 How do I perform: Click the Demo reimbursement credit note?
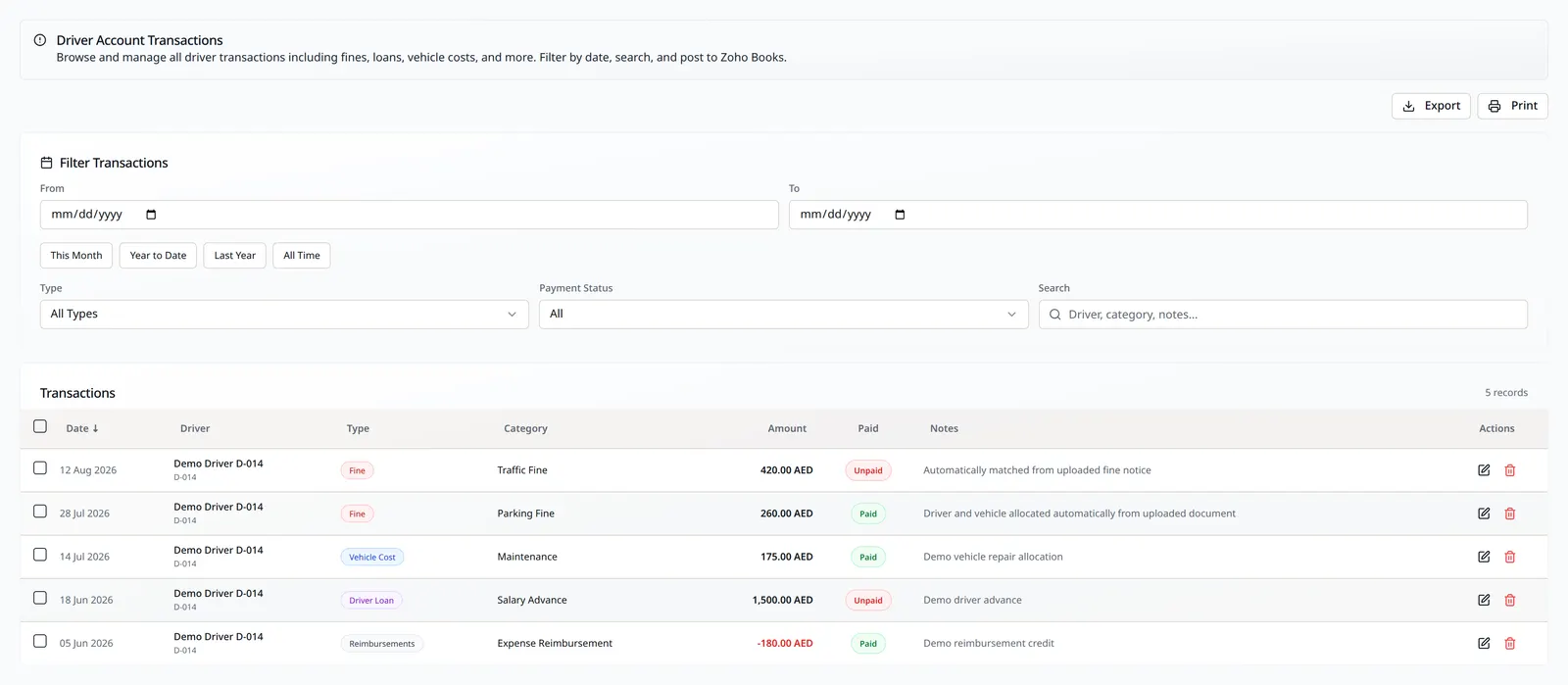(x=989, y=643)
